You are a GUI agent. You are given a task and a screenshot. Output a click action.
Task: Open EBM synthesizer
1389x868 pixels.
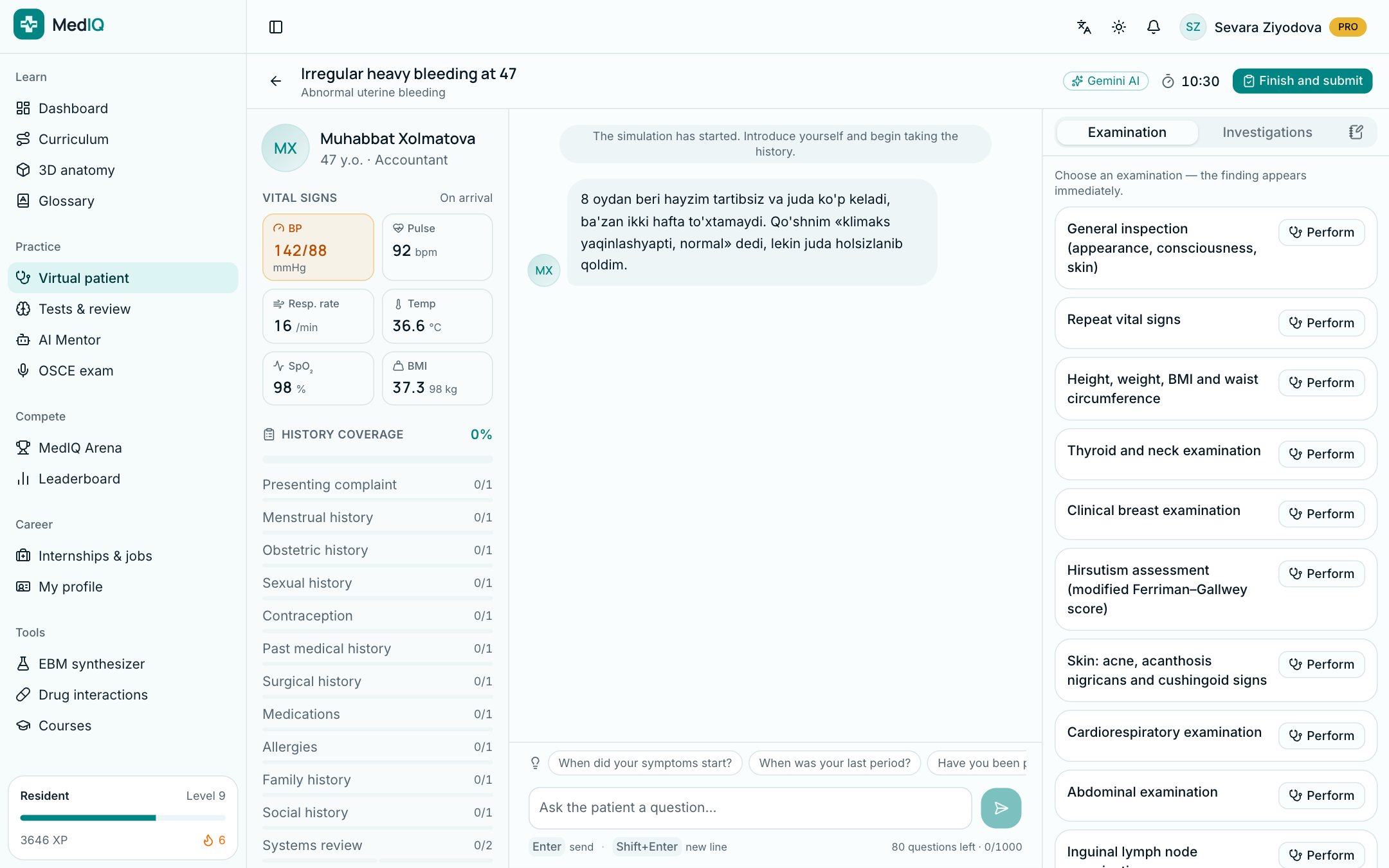pos(123,664)
